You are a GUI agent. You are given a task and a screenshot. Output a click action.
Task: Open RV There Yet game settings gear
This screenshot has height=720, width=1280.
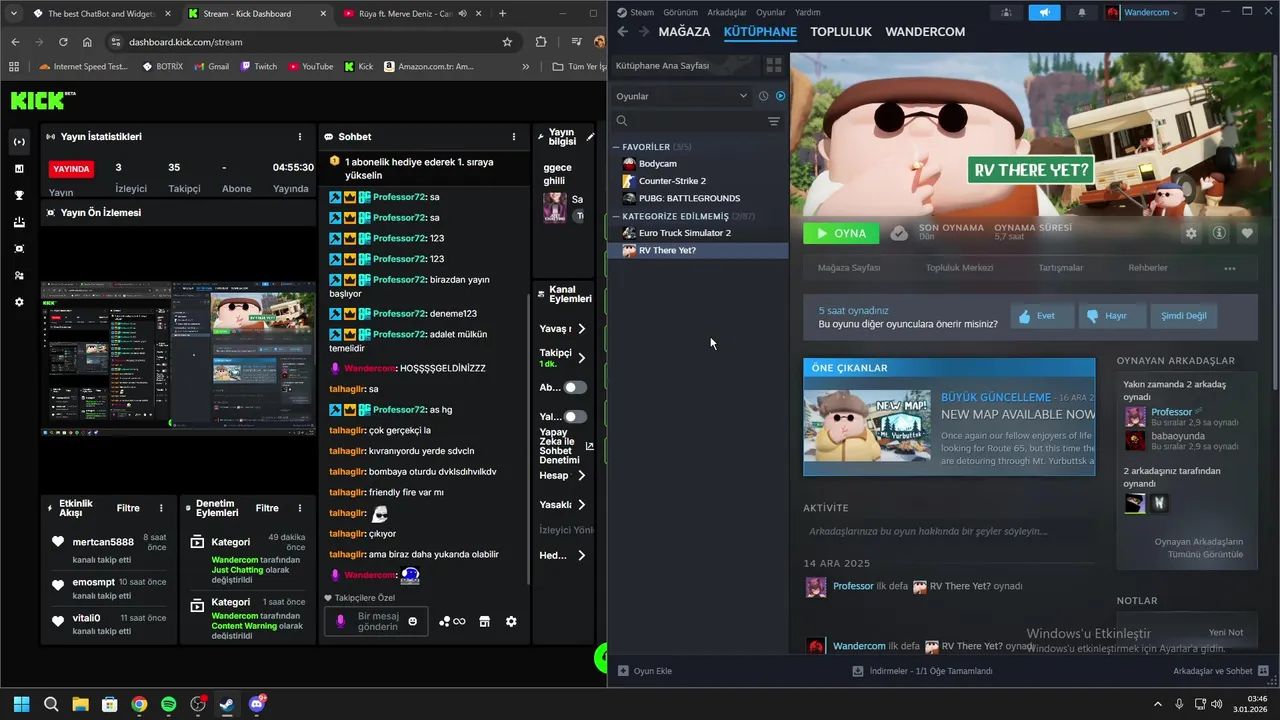(1191, 233)
